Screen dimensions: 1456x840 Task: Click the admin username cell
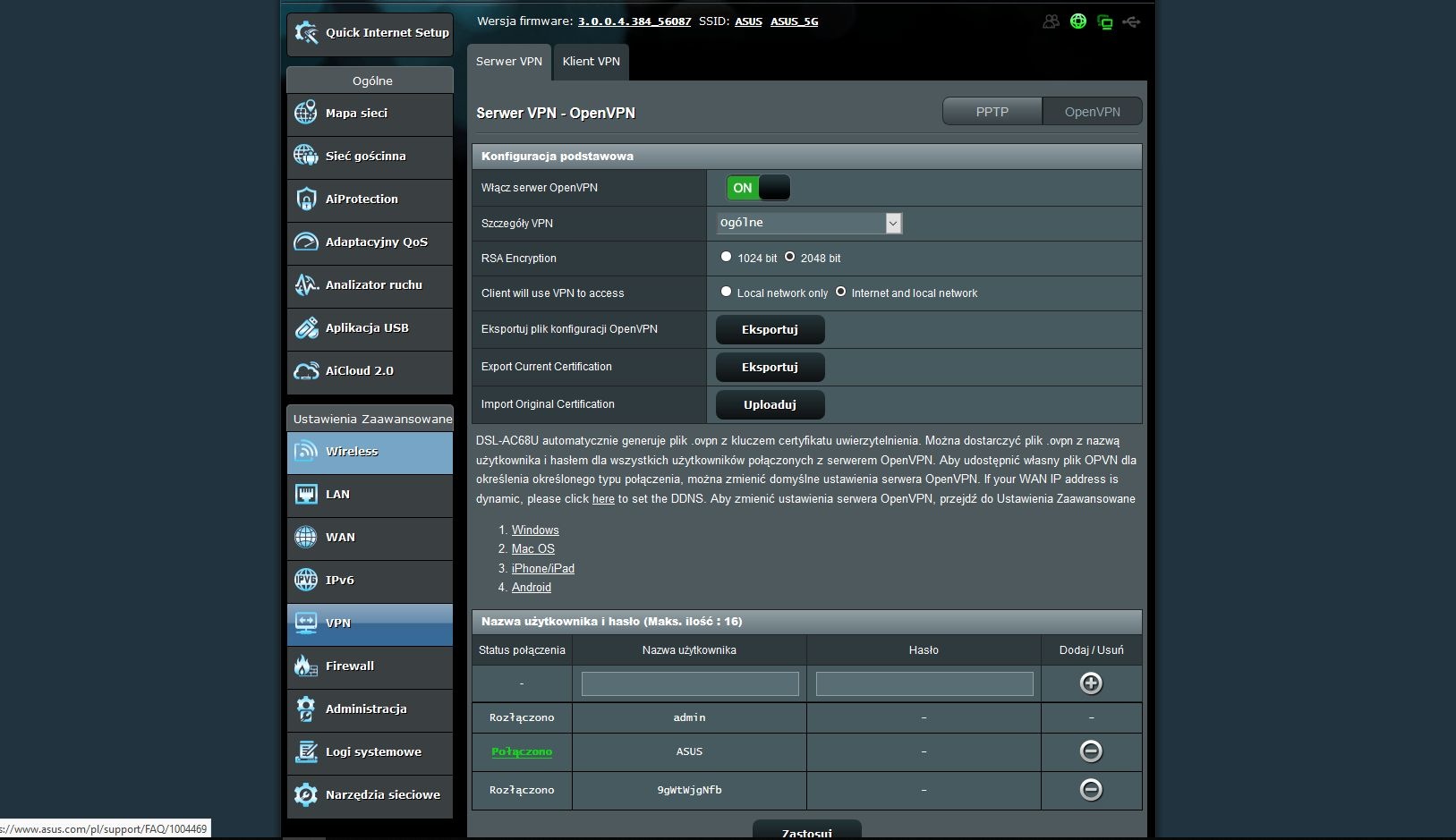coord(689,717)
